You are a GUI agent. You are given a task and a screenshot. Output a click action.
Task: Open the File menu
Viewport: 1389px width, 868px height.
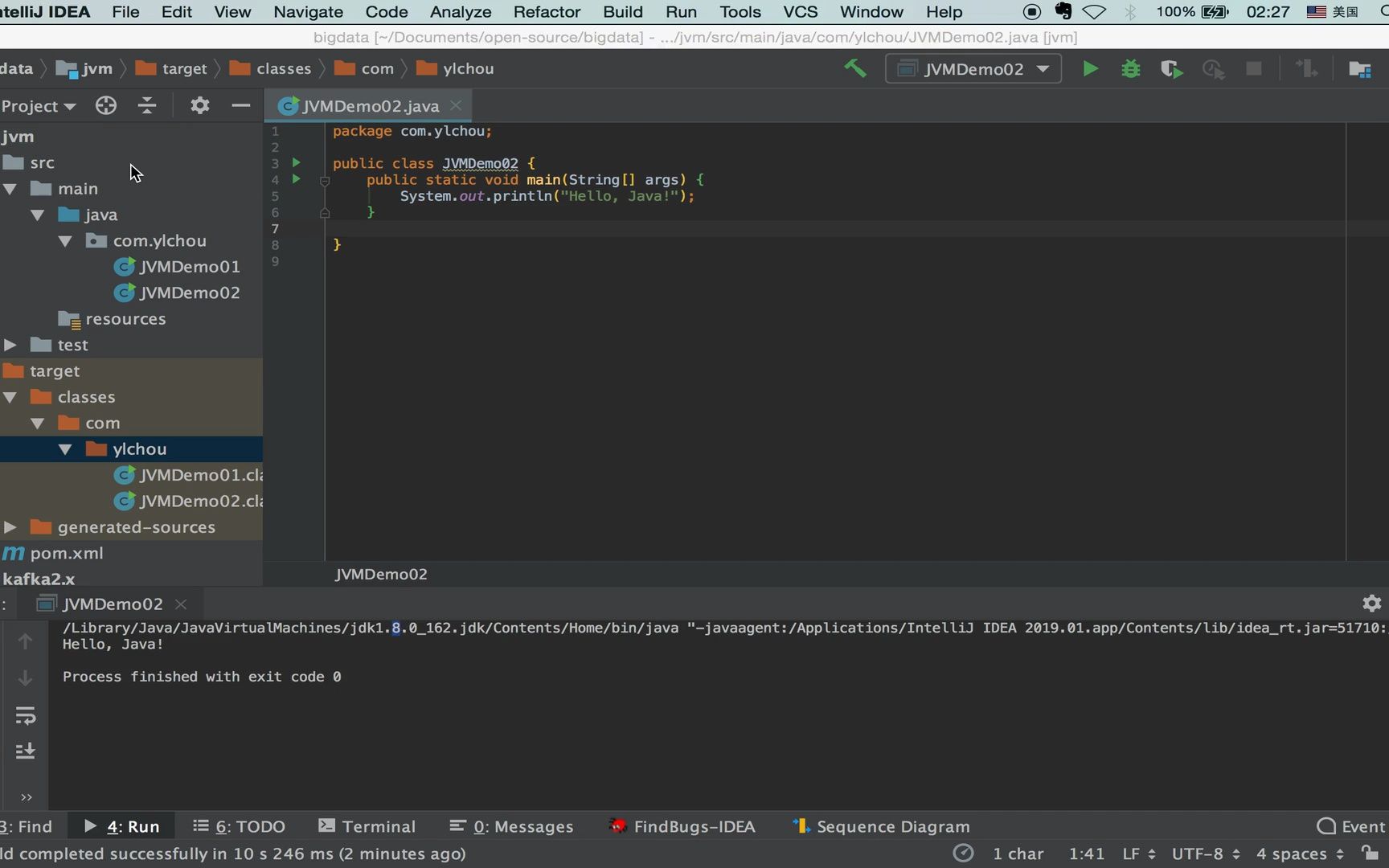(x=125, y=12)
